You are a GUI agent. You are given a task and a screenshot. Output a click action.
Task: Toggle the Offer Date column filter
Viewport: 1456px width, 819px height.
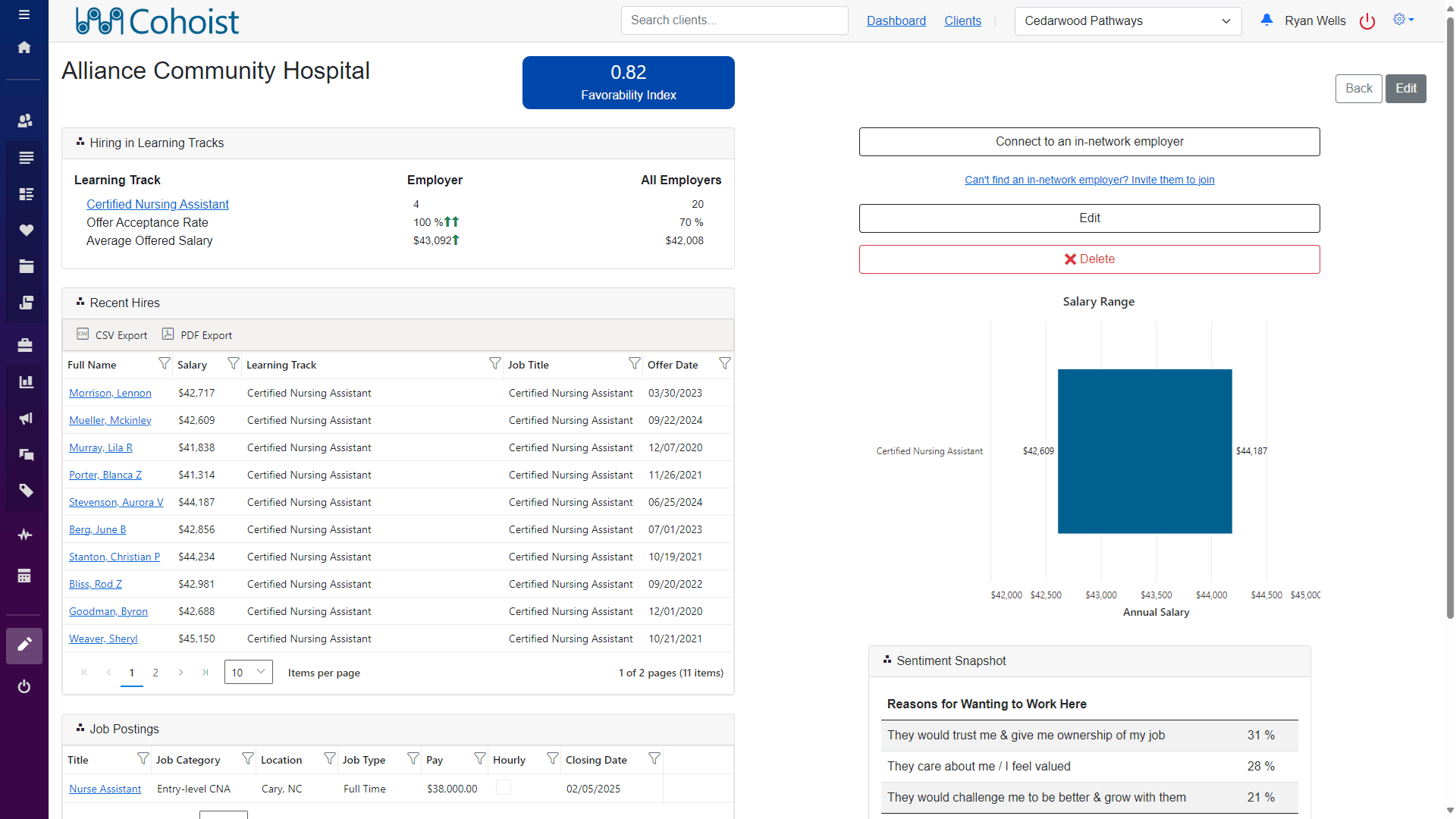724,363
